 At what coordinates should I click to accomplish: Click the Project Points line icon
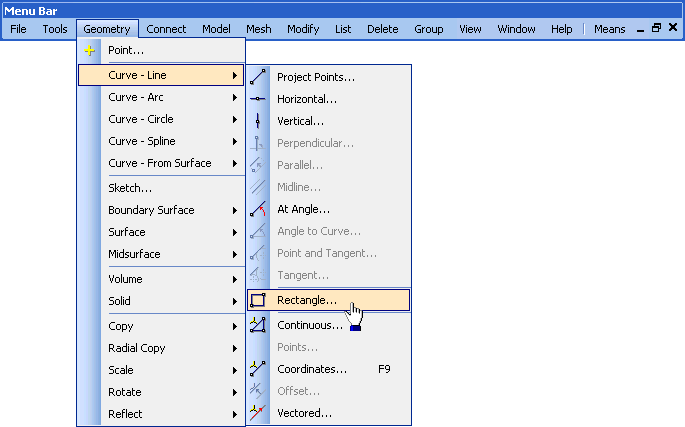[x=258, y=77]
